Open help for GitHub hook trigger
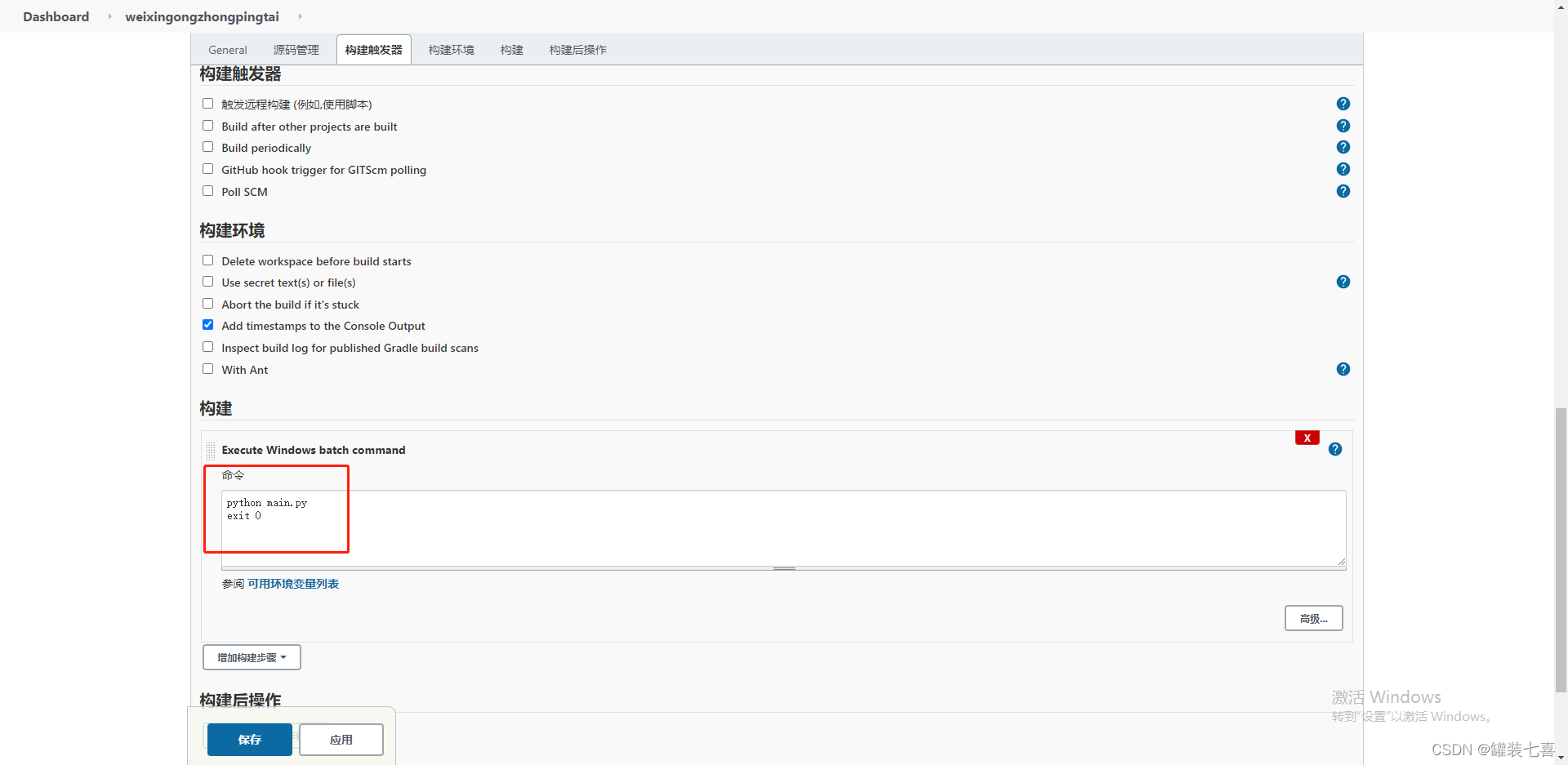The image size is (1568, 765). [1343, 169]
